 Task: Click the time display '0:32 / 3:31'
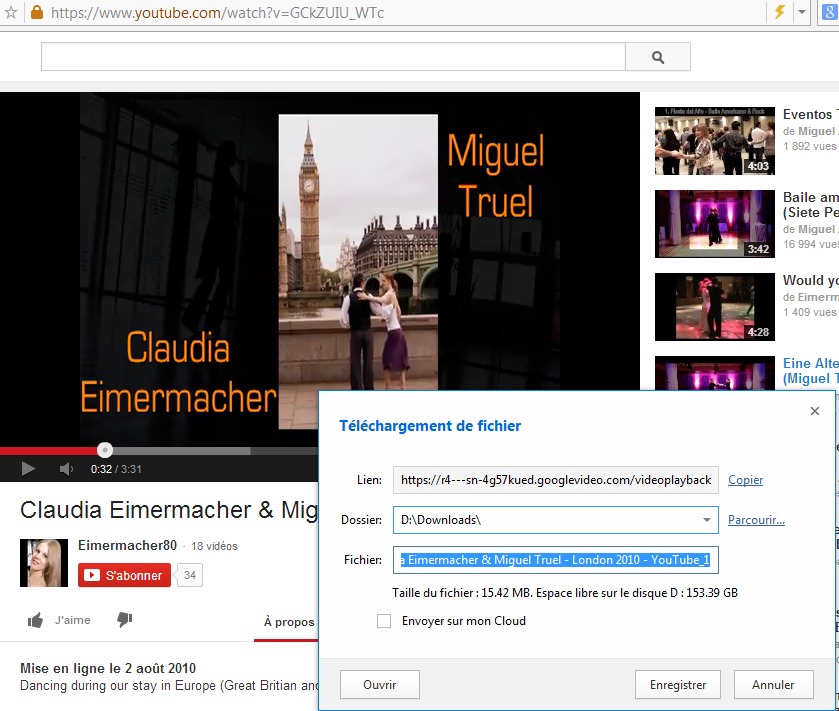[116, 469]
